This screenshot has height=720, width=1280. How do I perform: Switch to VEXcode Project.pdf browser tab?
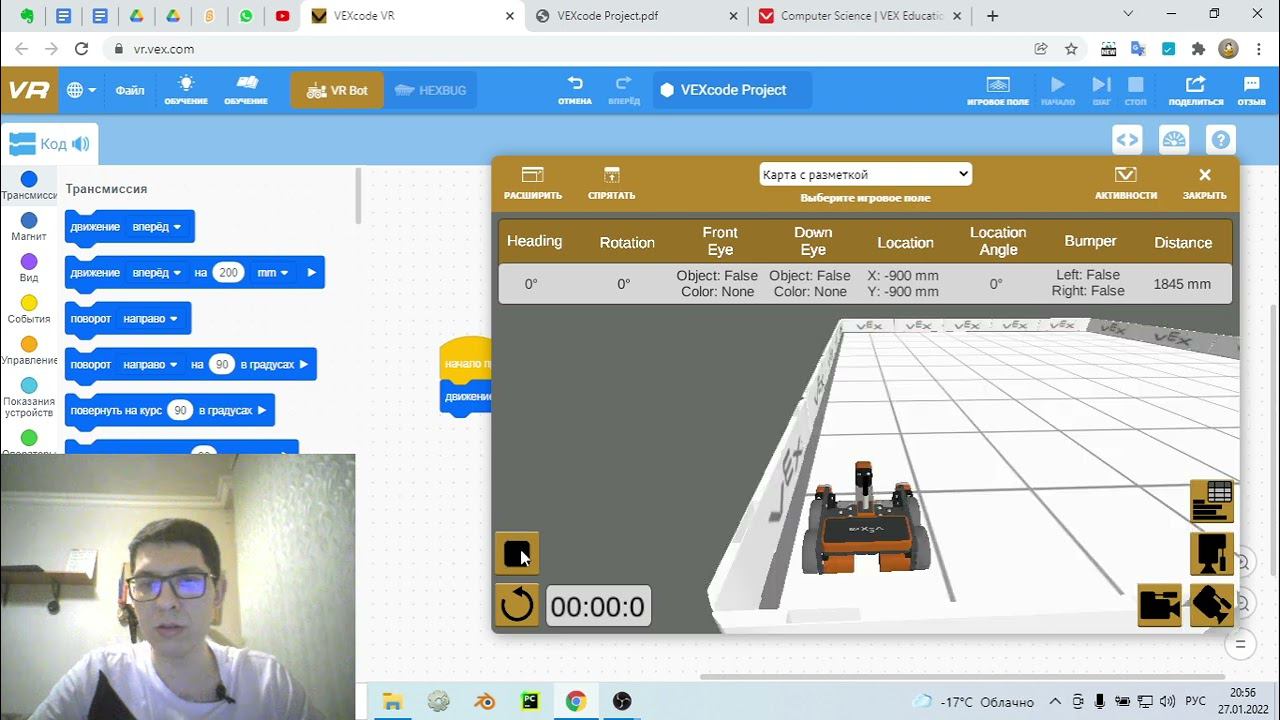click(635, 16)
